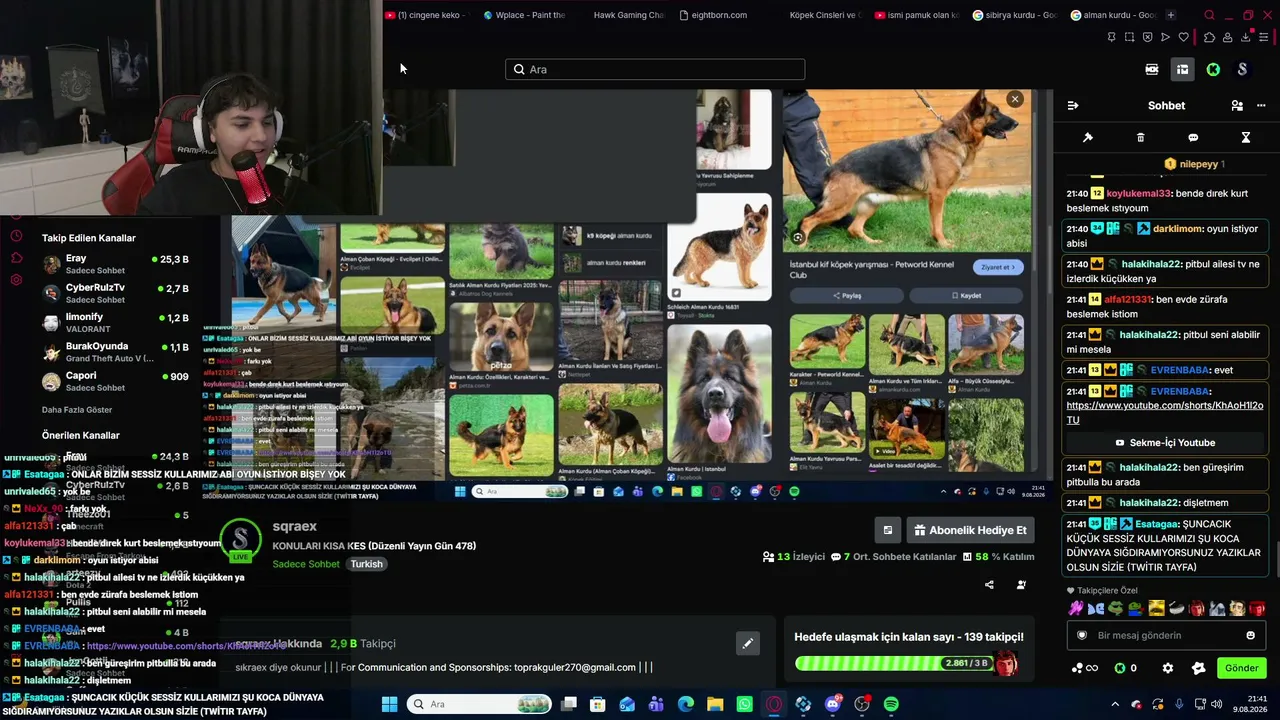This screenshot has width=1280, height=720.
Task: Collapse the Sohbet chat panel
Action: click(x=1073, y=105)
